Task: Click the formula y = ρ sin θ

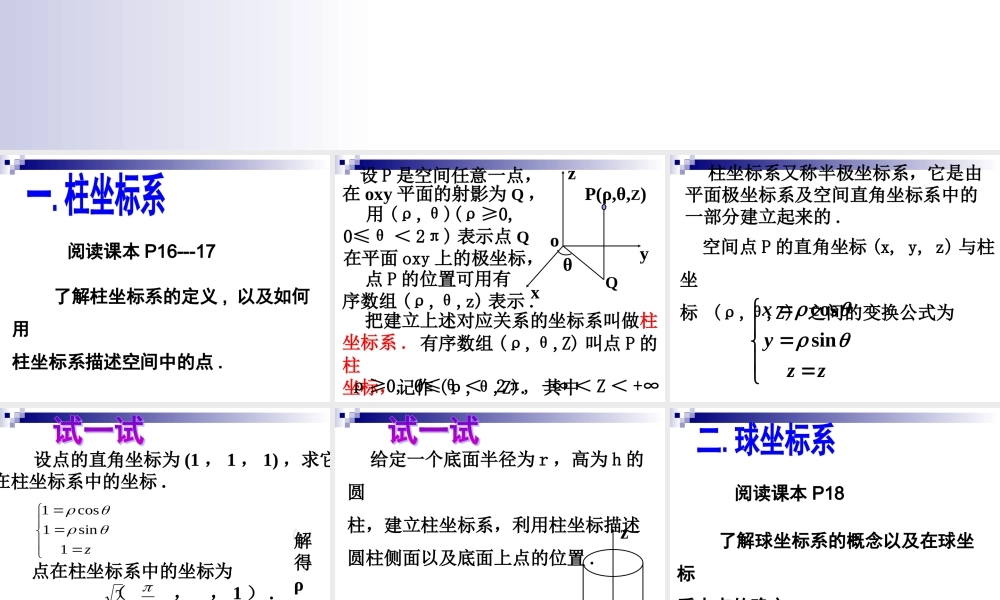Action: [807, 340]
